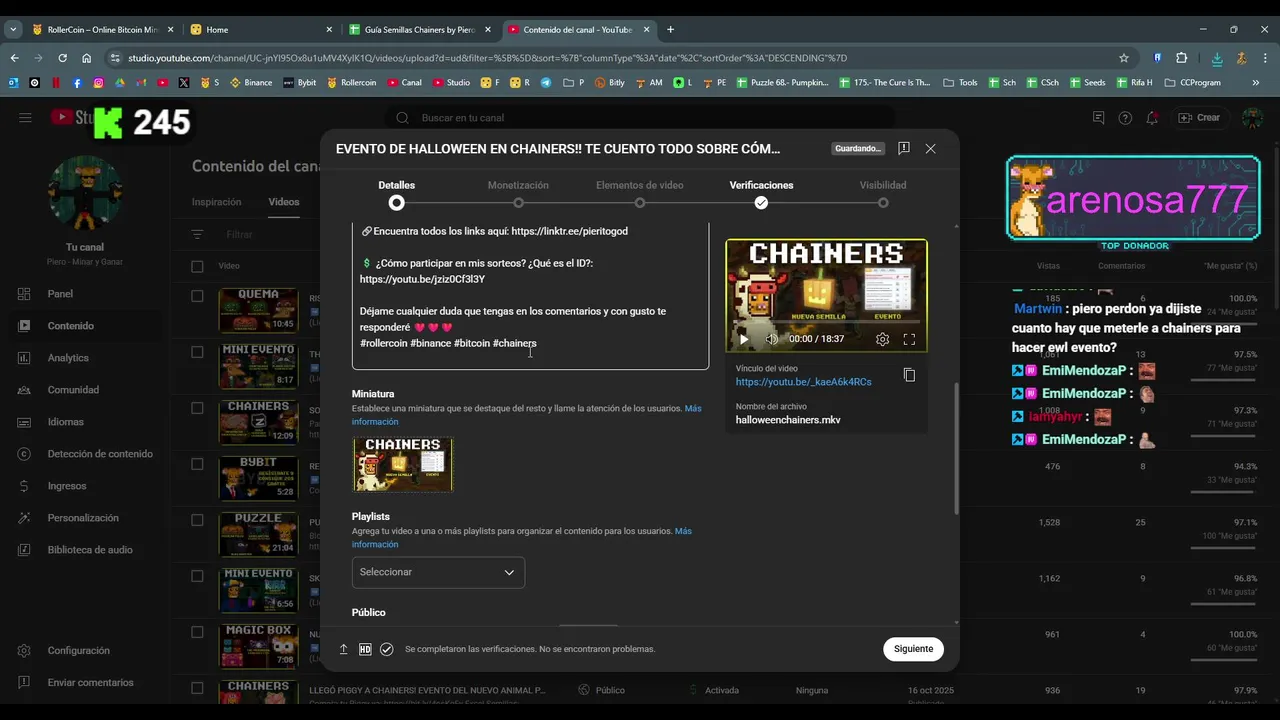Tick checkbox for the 6:56 MINI EVENTO row
1280x720 pixels.
pos(197,576)
